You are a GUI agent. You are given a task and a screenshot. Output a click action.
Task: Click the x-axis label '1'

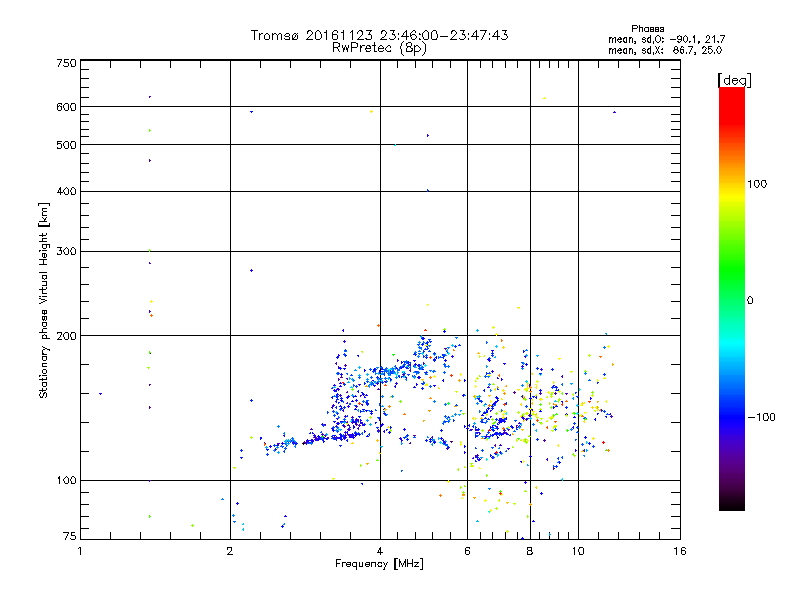pyautogui.click(x=80, y=551)
